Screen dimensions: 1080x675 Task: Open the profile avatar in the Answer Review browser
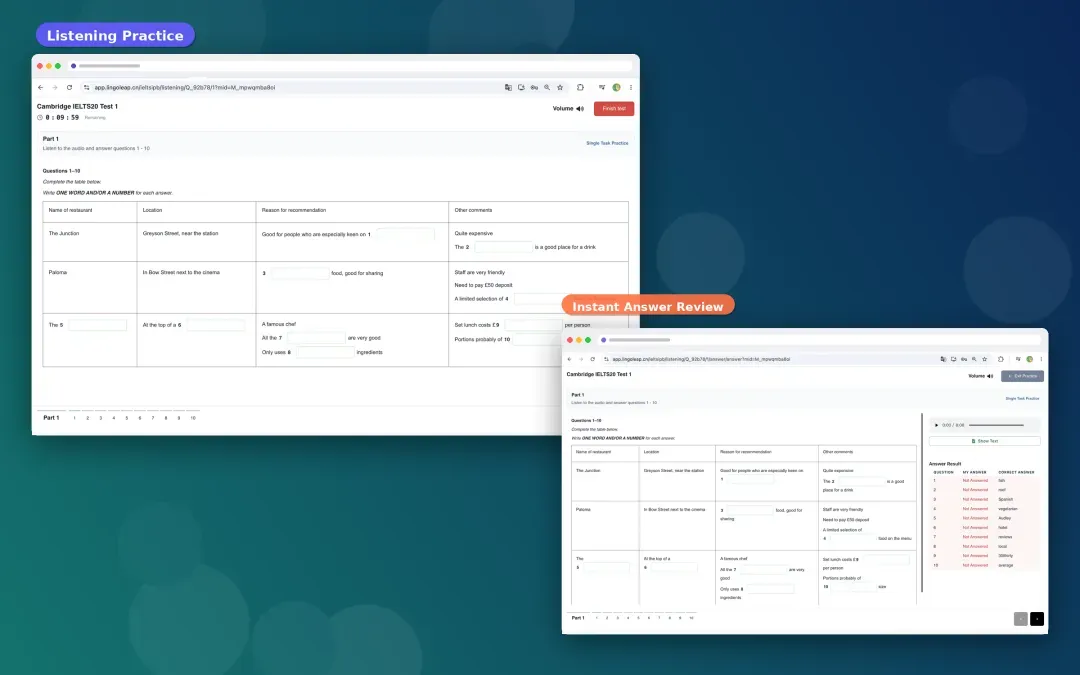tap(1030, 359)
